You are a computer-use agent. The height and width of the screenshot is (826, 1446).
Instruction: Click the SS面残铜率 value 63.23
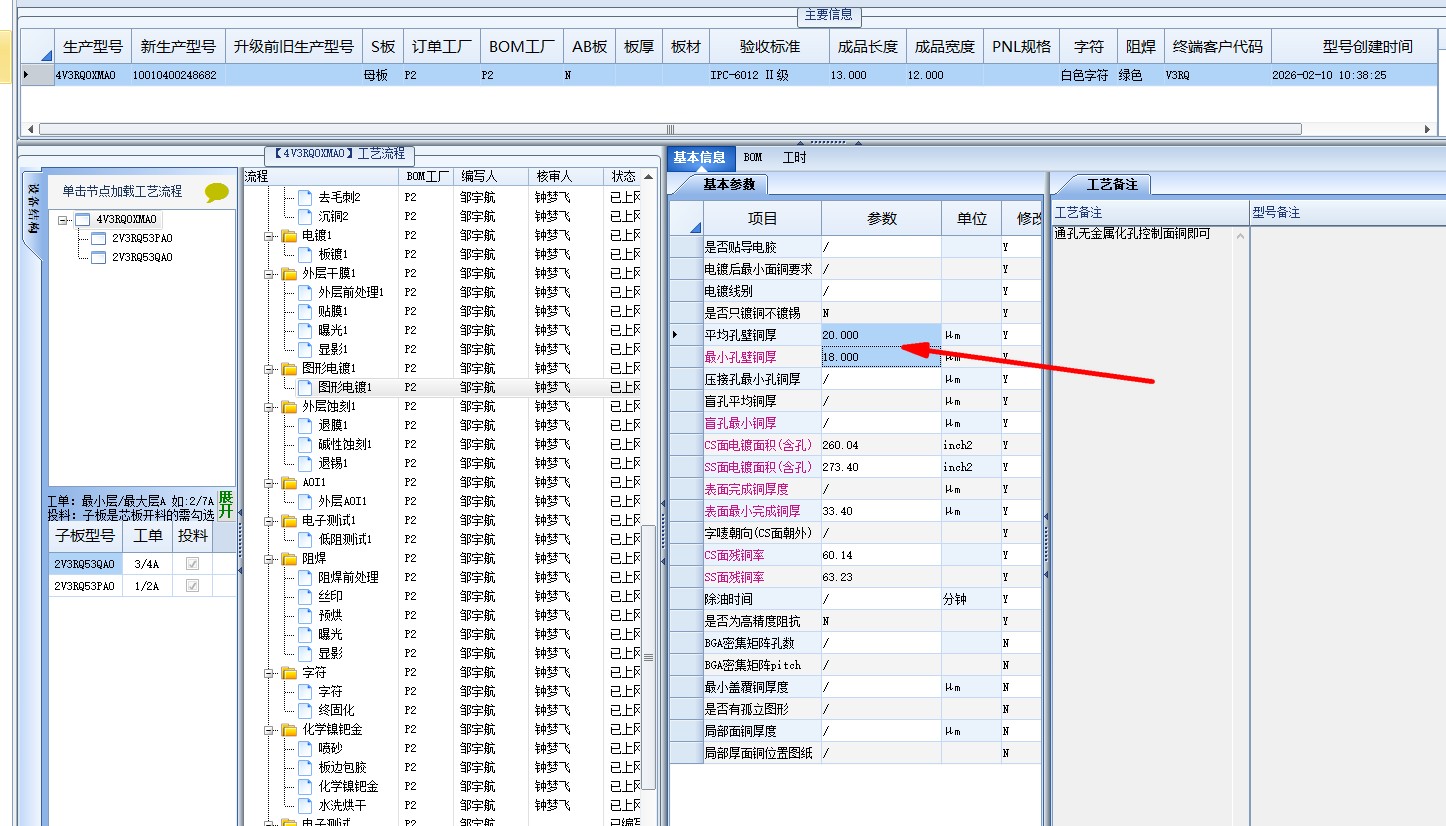click(881, 577)
